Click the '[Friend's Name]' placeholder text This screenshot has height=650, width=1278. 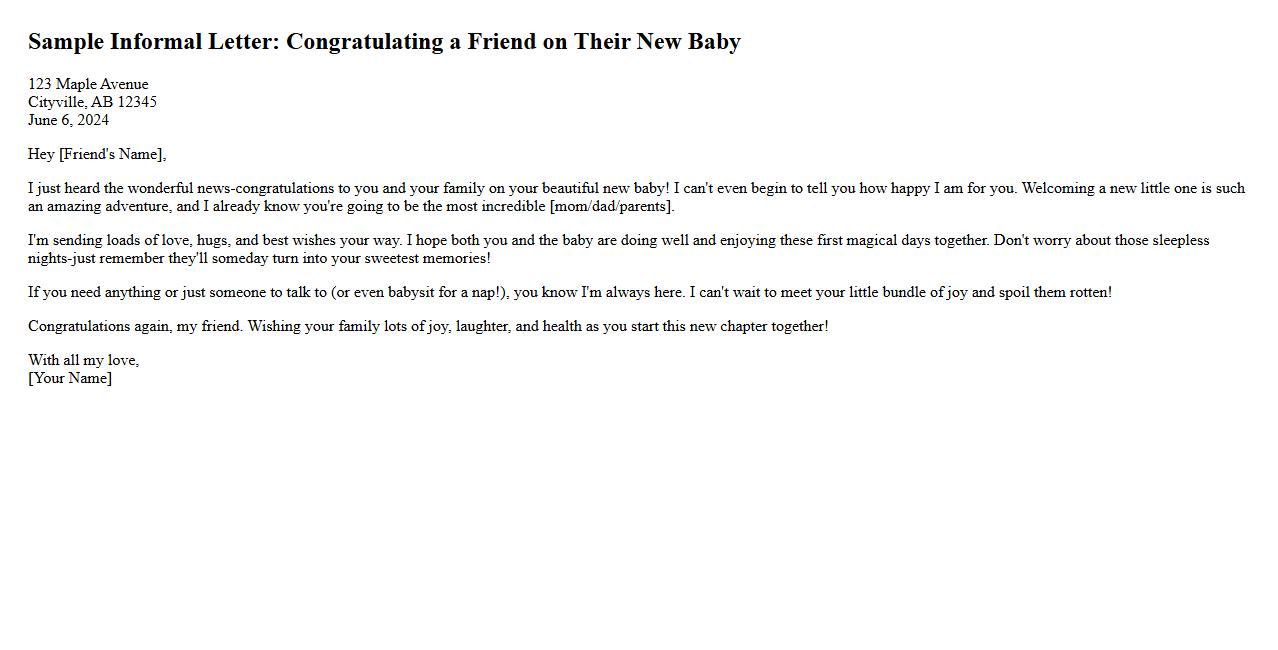point(110,154)
